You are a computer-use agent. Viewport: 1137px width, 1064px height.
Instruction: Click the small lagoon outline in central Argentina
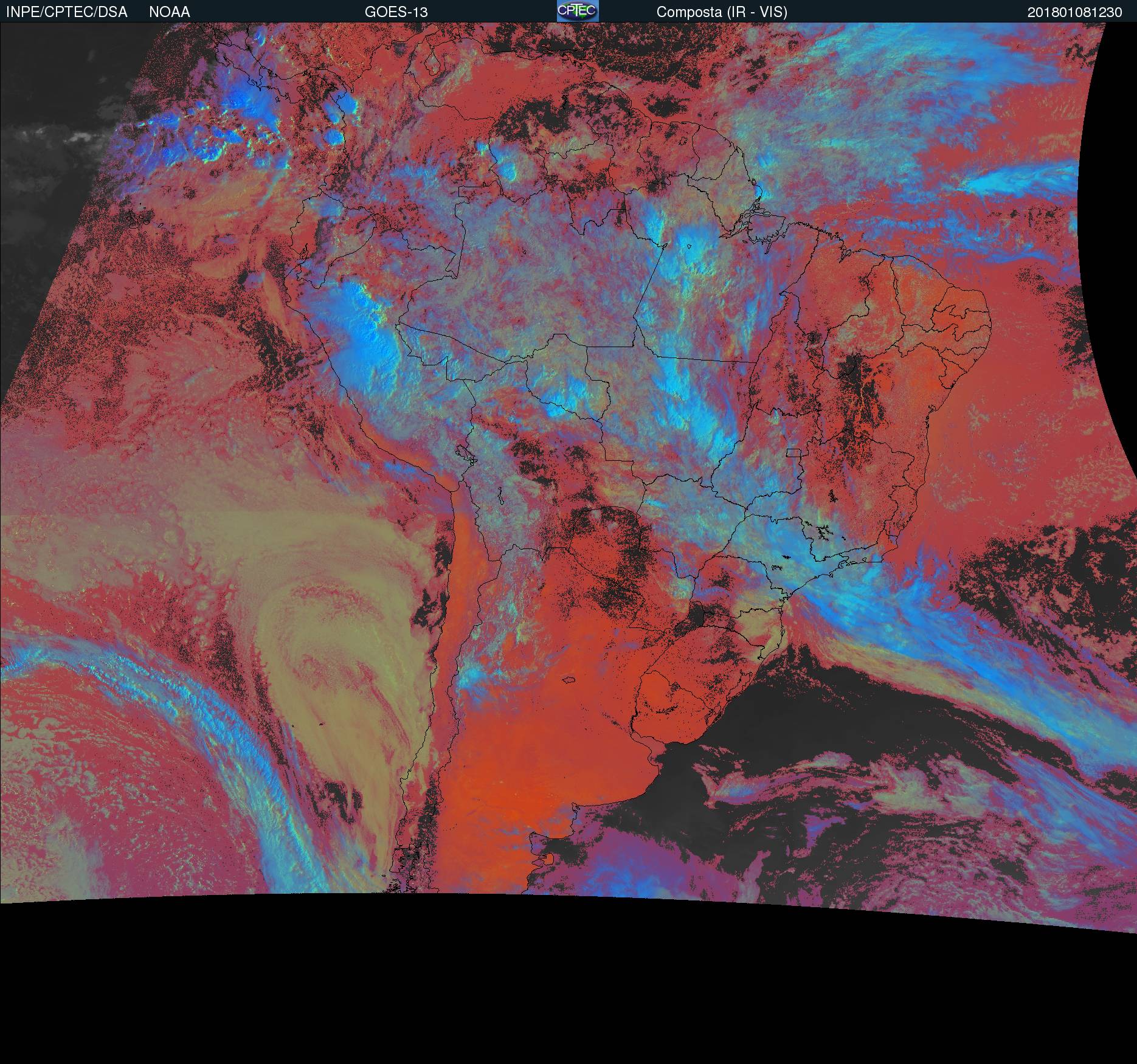(568, 680)
